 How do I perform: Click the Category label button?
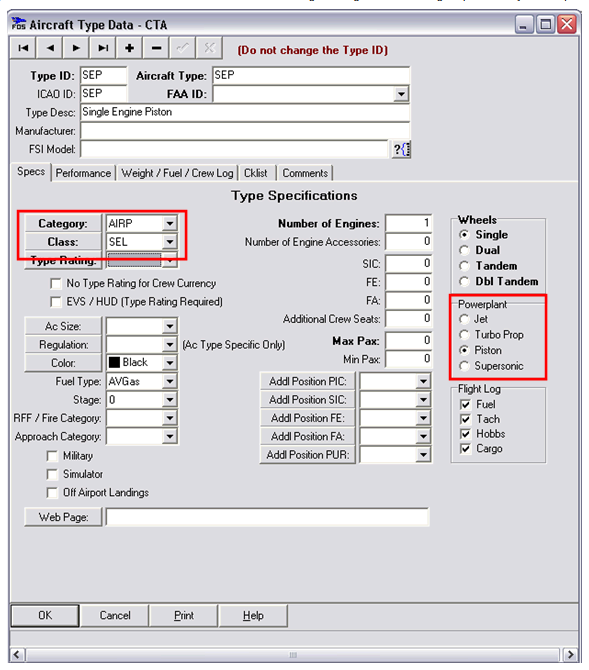[63, 223]
